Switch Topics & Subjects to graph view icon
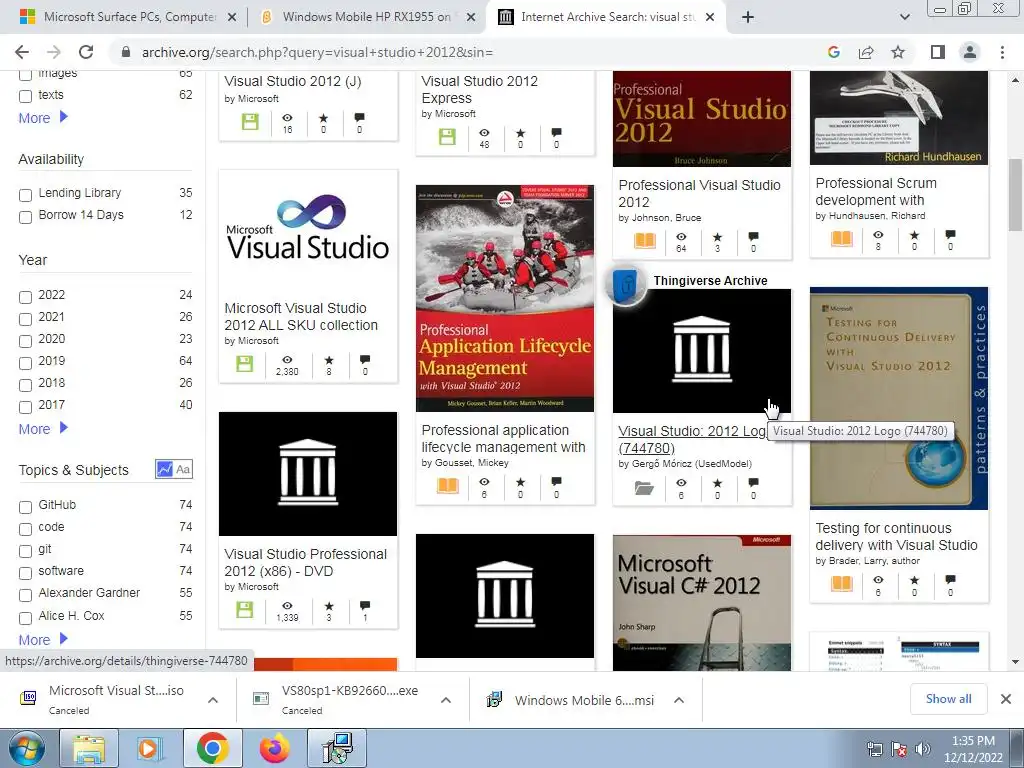 [x=165, y=469]
